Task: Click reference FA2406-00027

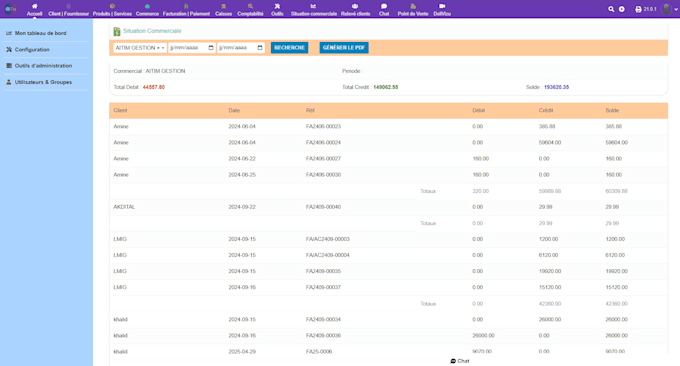Action: pos(324,159)
